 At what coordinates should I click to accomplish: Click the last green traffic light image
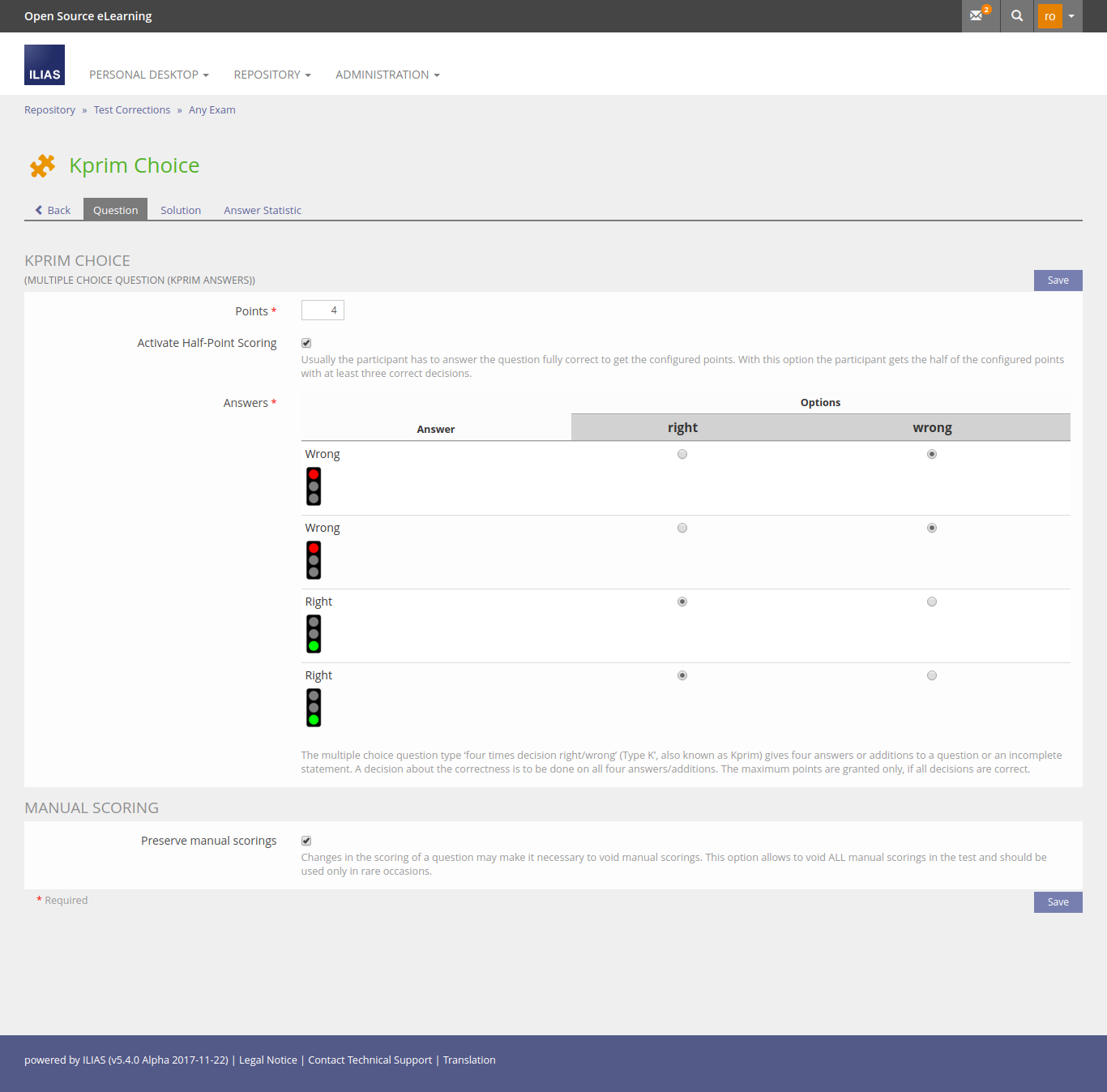click(314, 708)
